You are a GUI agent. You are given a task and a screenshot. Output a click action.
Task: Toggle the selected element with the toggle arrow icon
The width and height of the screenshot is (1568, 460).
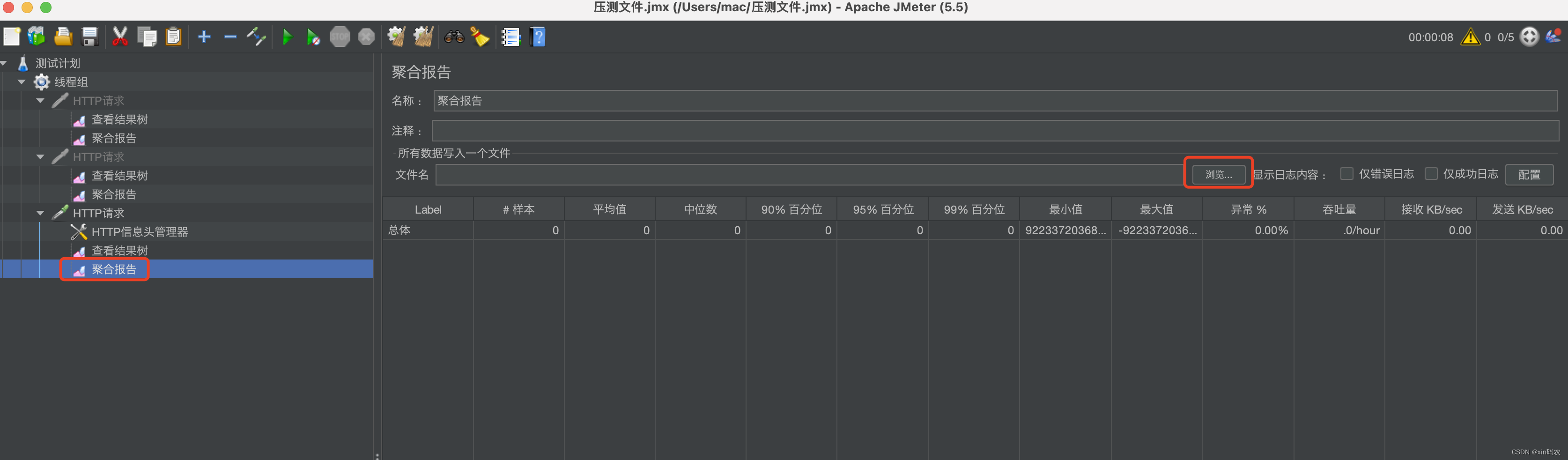pyautogui.click(x=256, y=37)
